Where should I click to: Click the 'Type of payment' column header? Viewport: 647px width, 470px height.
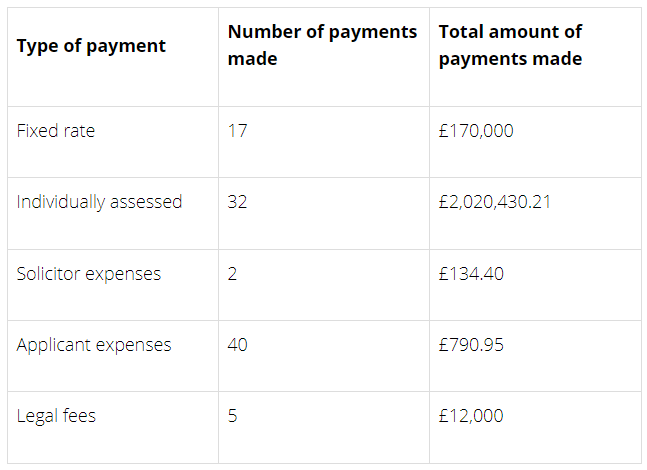pyautogui.click(x=91, y=46)
